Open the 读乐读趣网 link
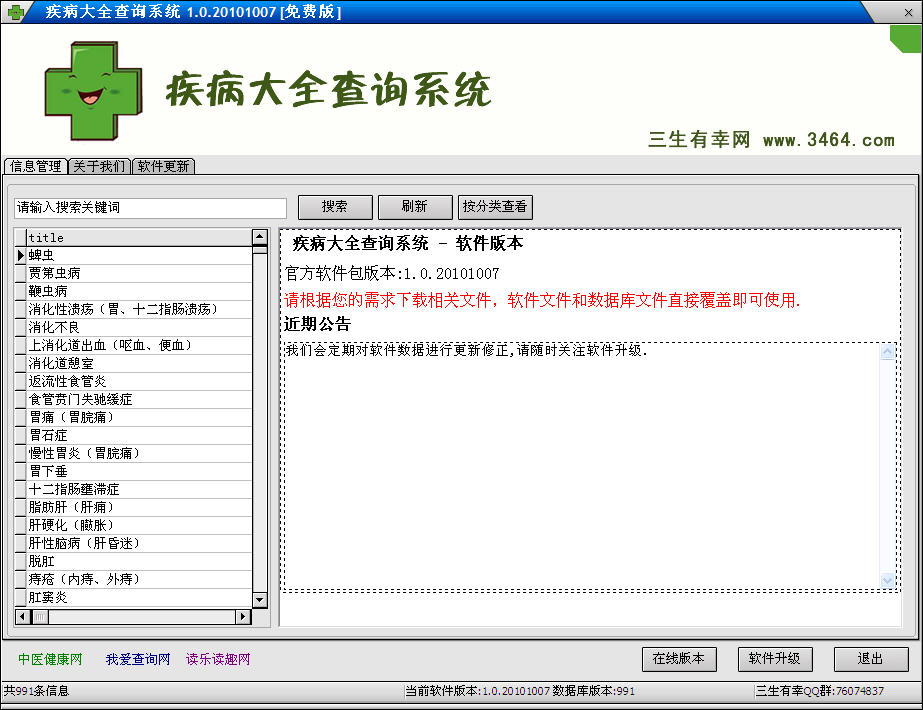Viewport: 923px width, 710px height. (218, 659)
